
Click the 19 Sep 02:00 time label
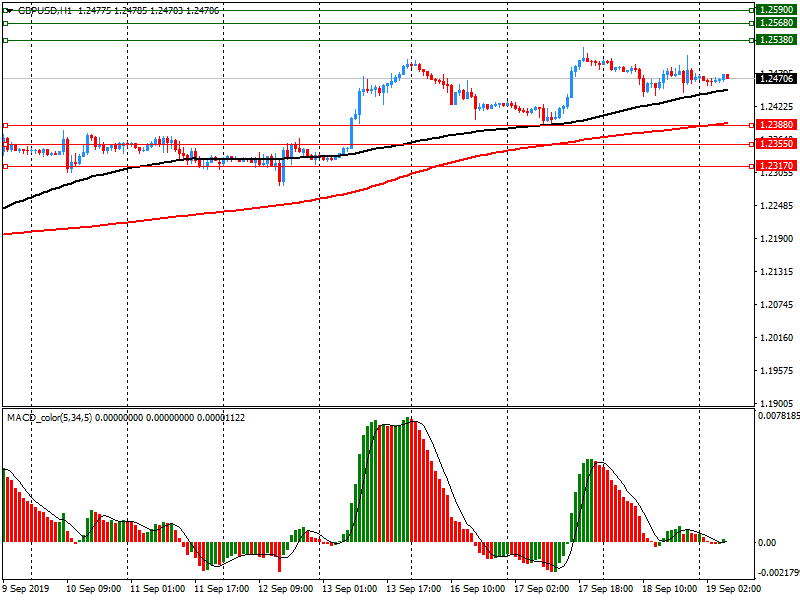(734, 589)
